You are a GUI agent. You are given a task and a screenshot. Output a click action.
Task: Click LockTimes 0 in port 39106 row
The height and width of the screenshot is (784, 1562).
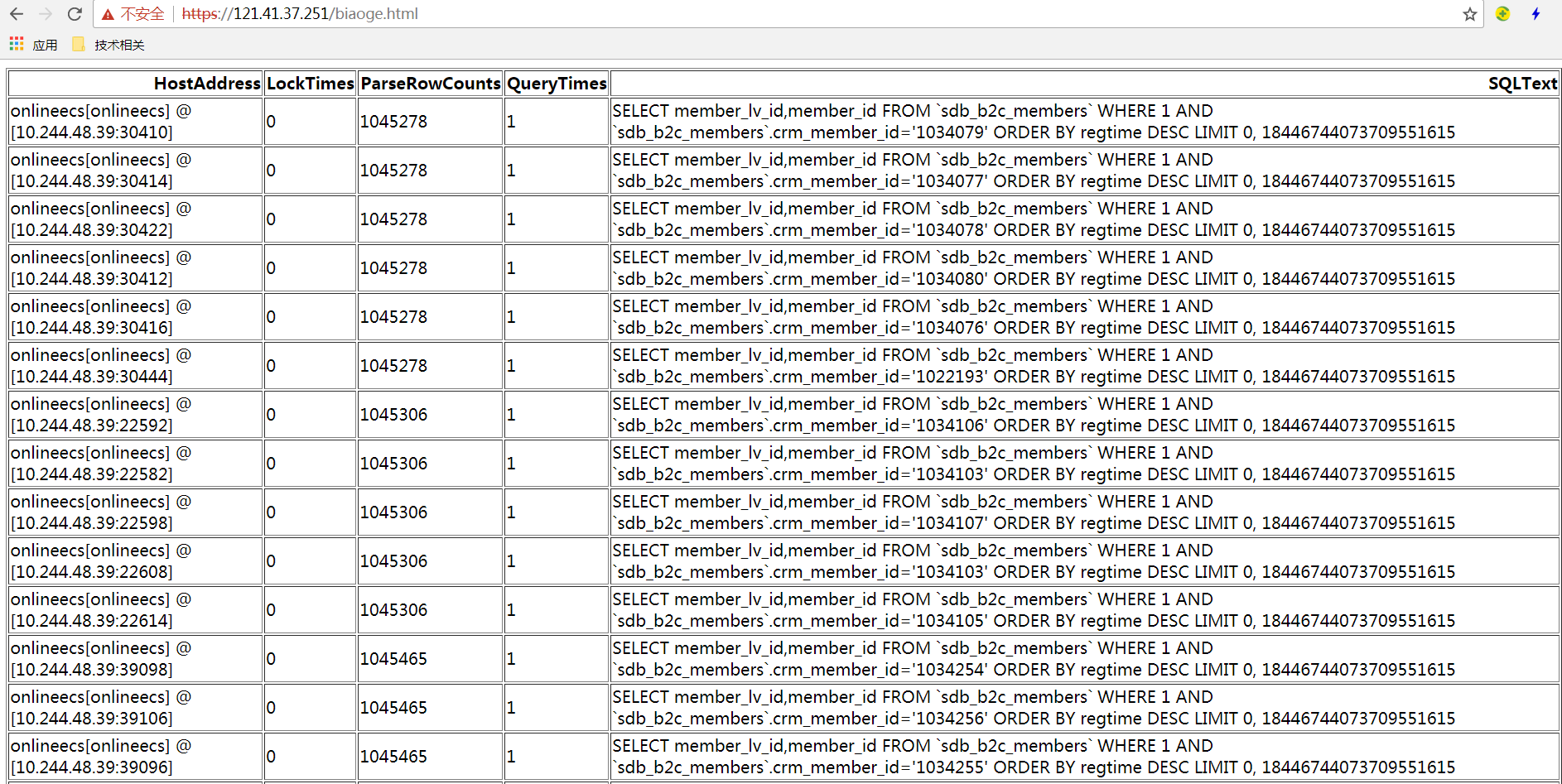click(x=311, y=708)
